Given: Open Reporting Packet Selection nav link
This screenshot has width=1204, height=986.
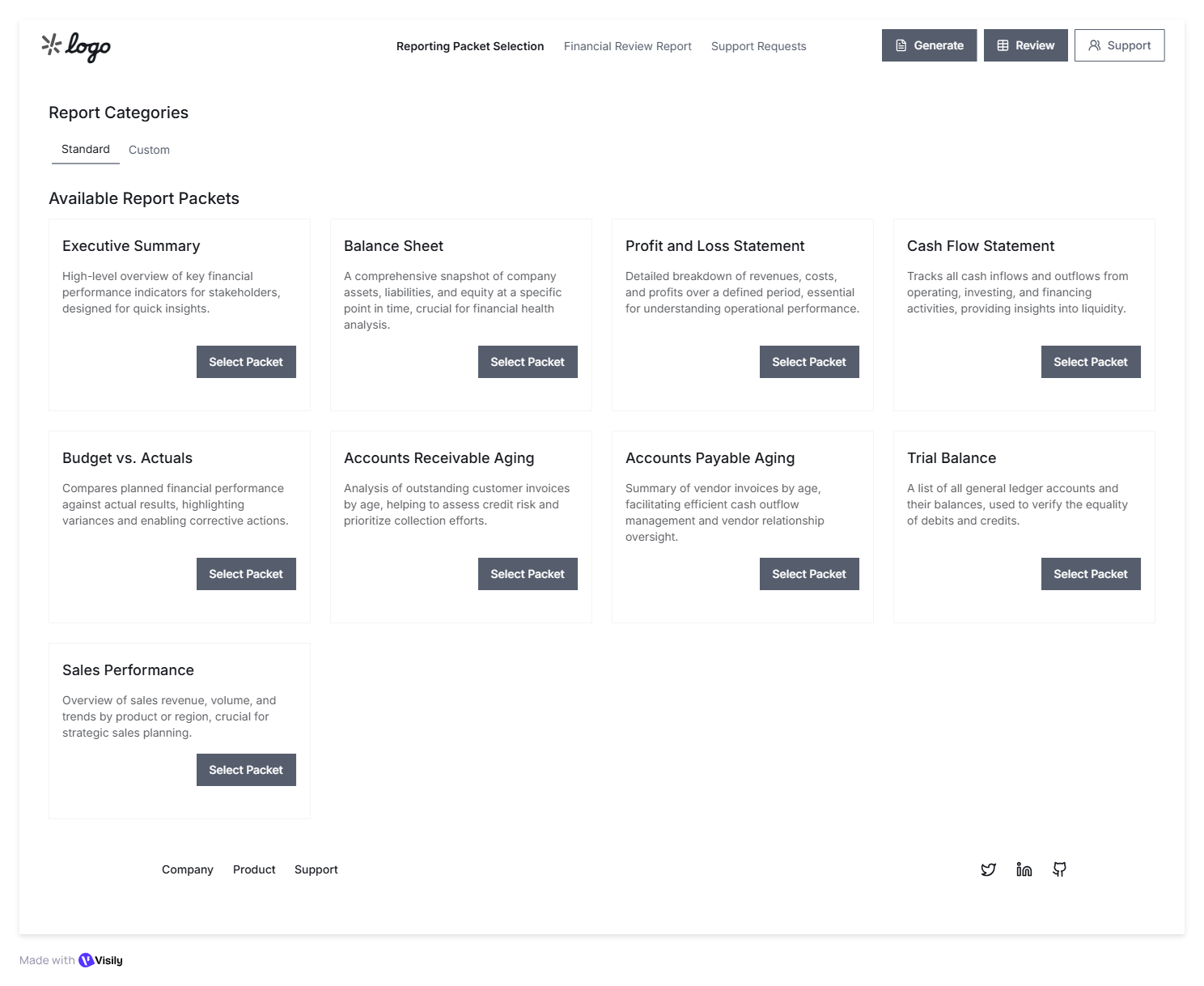Looking at the screenshot, I should 469,46.
